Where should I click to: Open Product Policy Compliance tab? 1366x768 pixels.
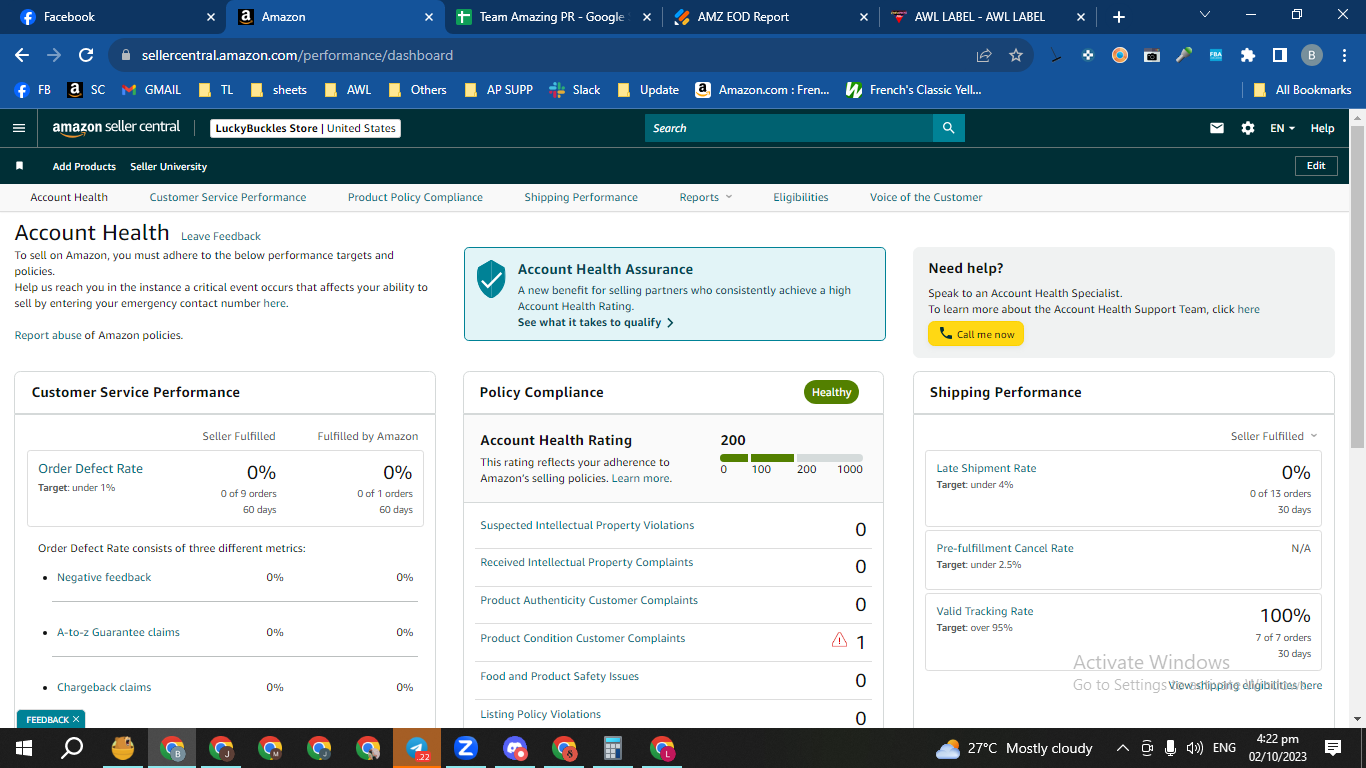[x=415, y=197]
